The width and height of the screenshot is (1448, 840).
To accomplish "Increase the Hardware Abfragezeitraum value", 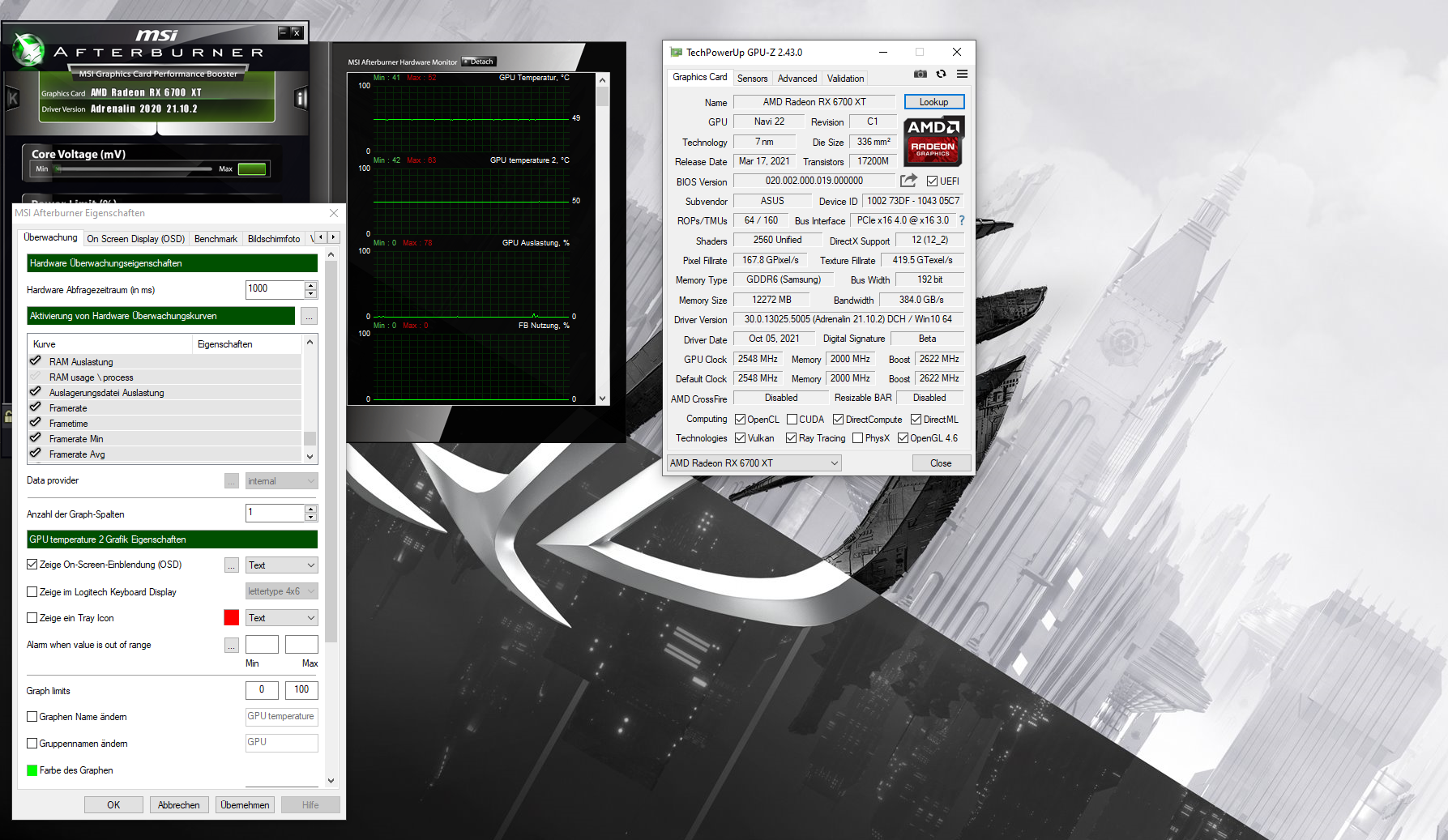I will pos(311,285).
